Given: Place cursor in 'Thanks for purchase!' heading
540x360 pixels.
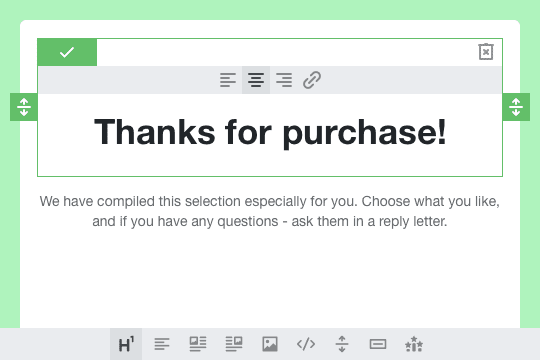Looking at the screenshot, I should (270, 133).
